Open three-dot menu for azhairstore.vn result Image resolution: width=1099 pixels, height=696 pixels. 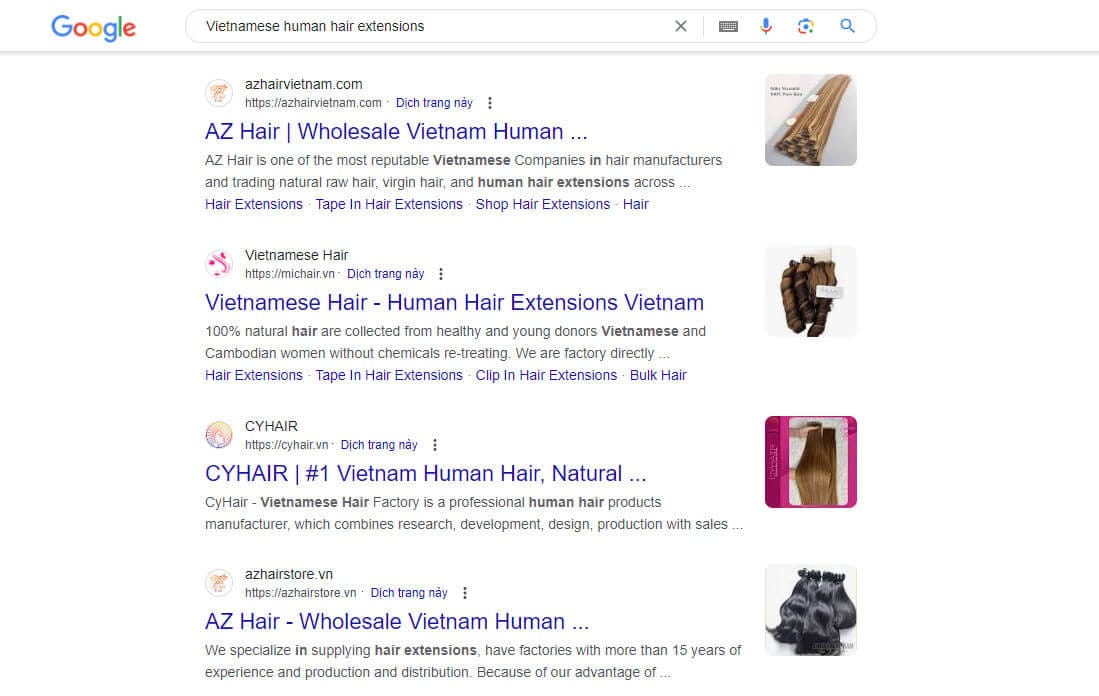[465, 593]
